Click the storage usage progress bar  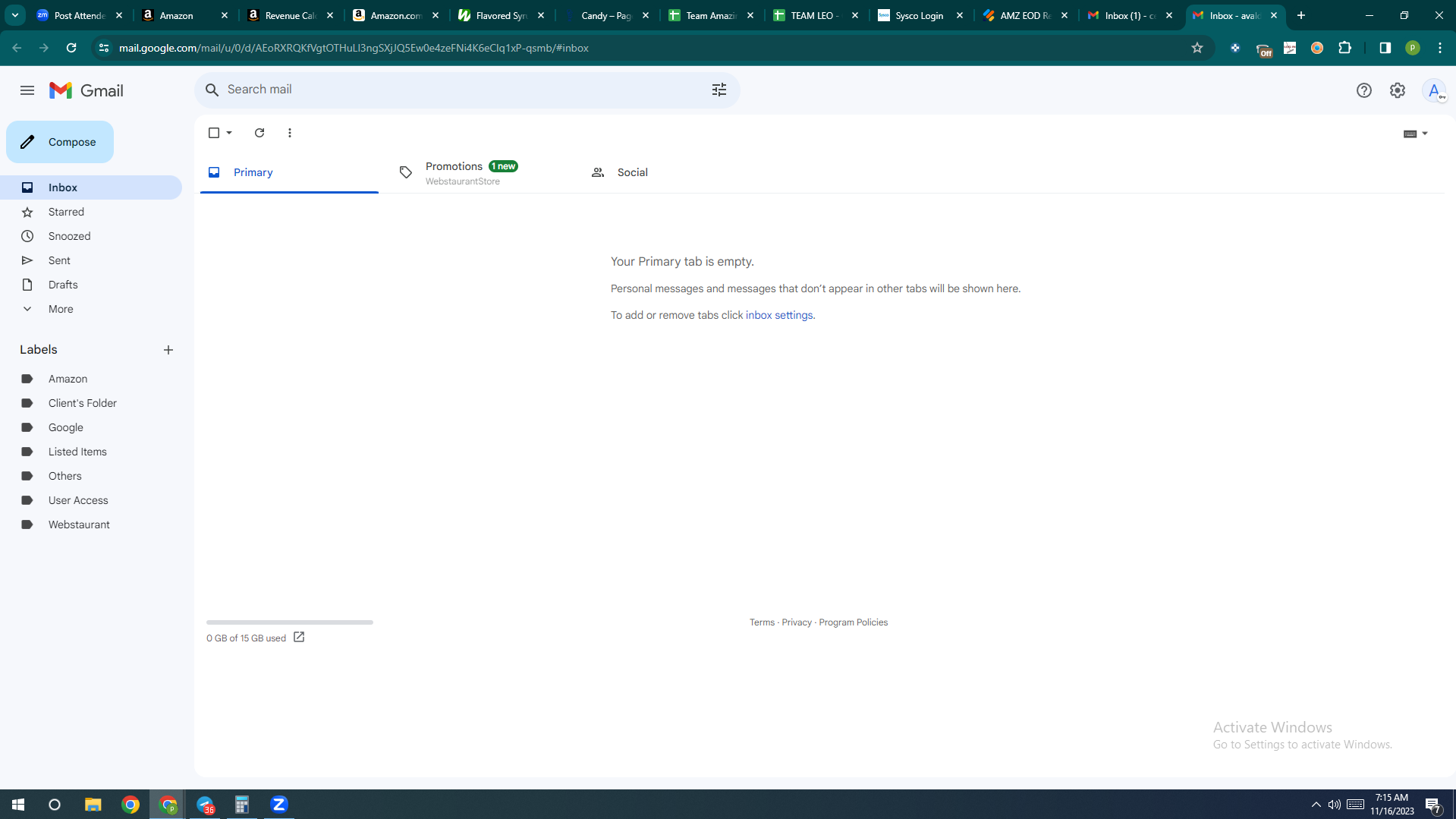[290, 622]
